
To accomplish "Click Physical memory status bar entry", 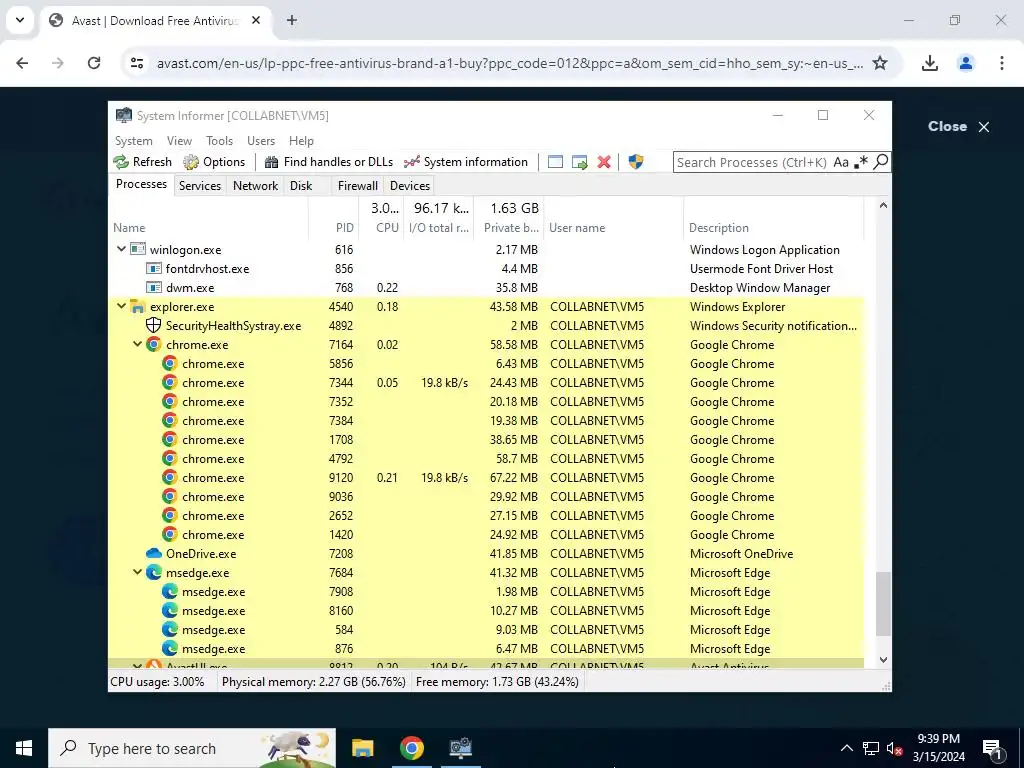I will pos(313,682).
